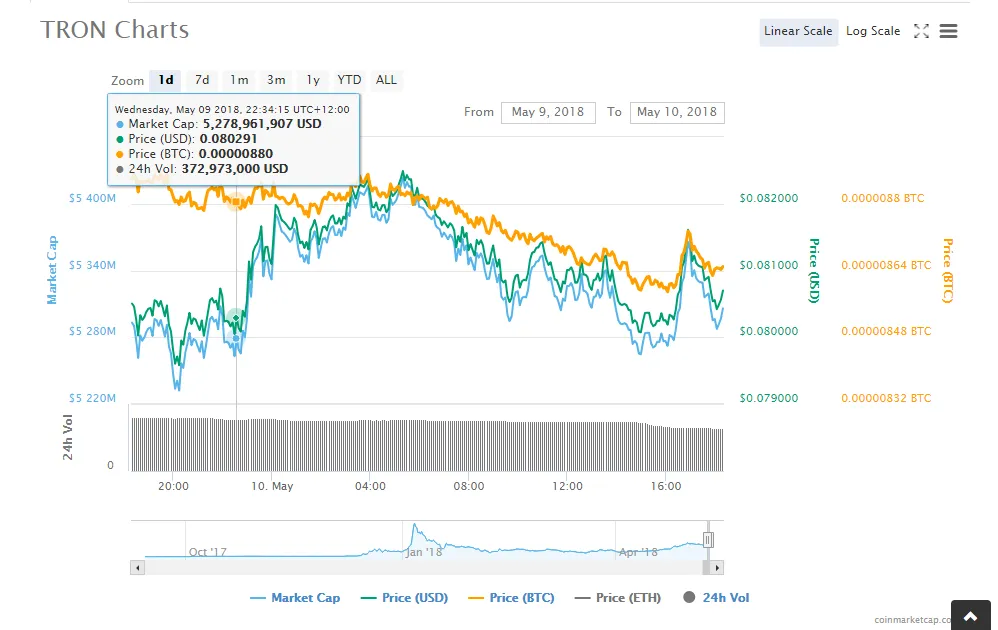Image resolution: width=998 pixels, height=630 pixels.
Task: Click the 24h Vol axis title
Action: pyautogui.click(x=67, y=437)
